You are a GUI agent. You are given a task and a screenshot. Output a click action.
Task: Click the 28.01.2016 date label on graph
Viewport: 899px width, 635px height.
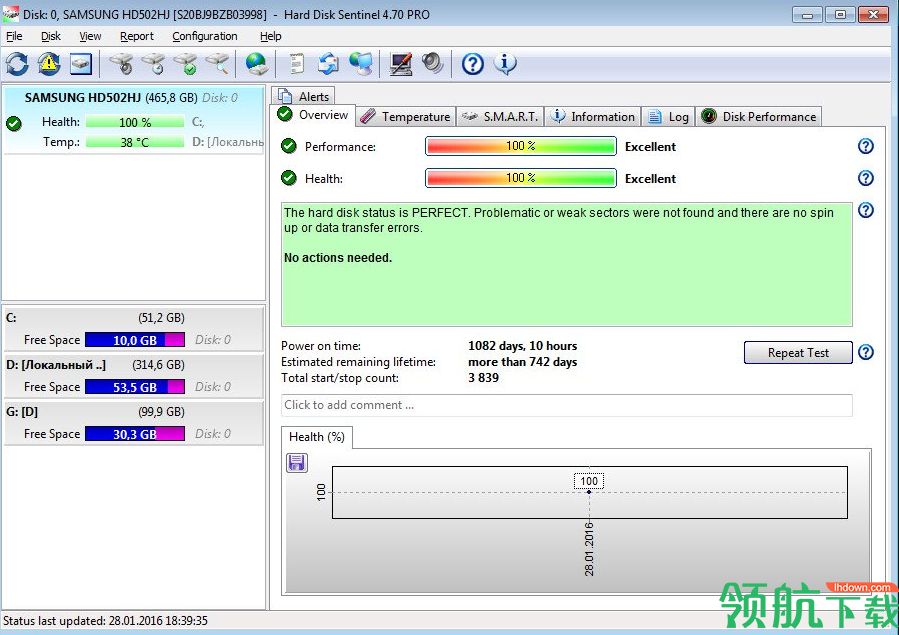589,548
